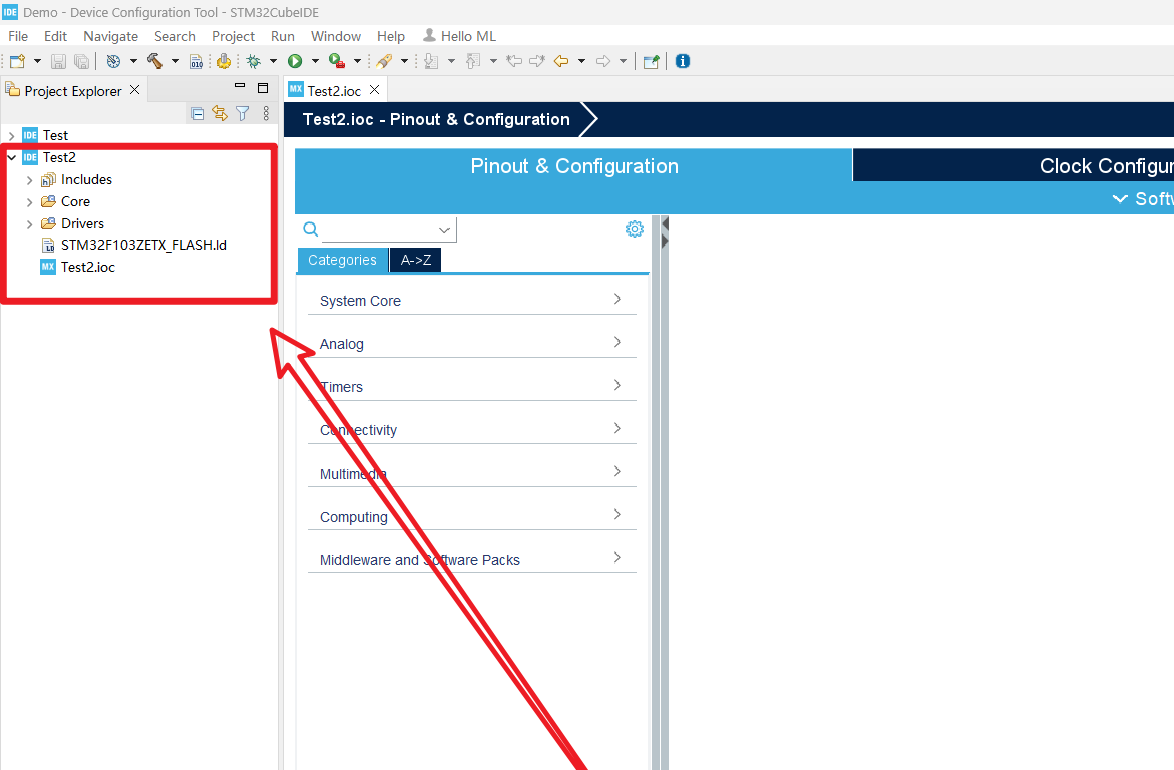
Task: Open the Run configurations dropdown arrow
Action: (x=315, y=61)
